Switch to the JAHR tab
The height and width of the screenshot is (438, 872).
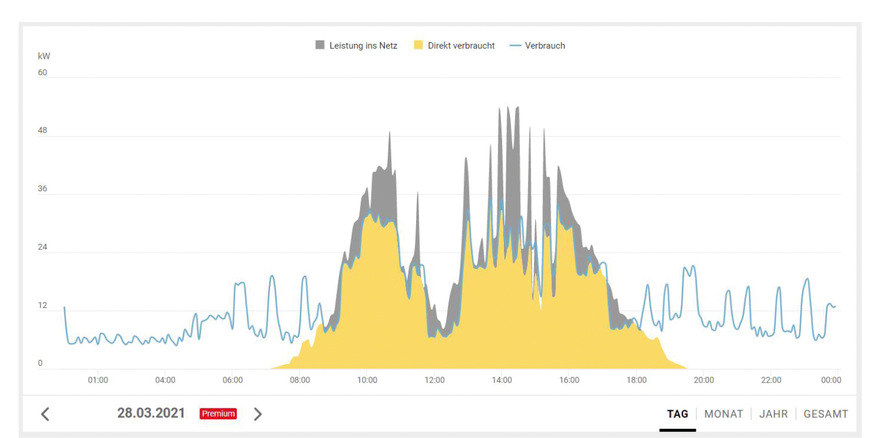pos(773,414)
